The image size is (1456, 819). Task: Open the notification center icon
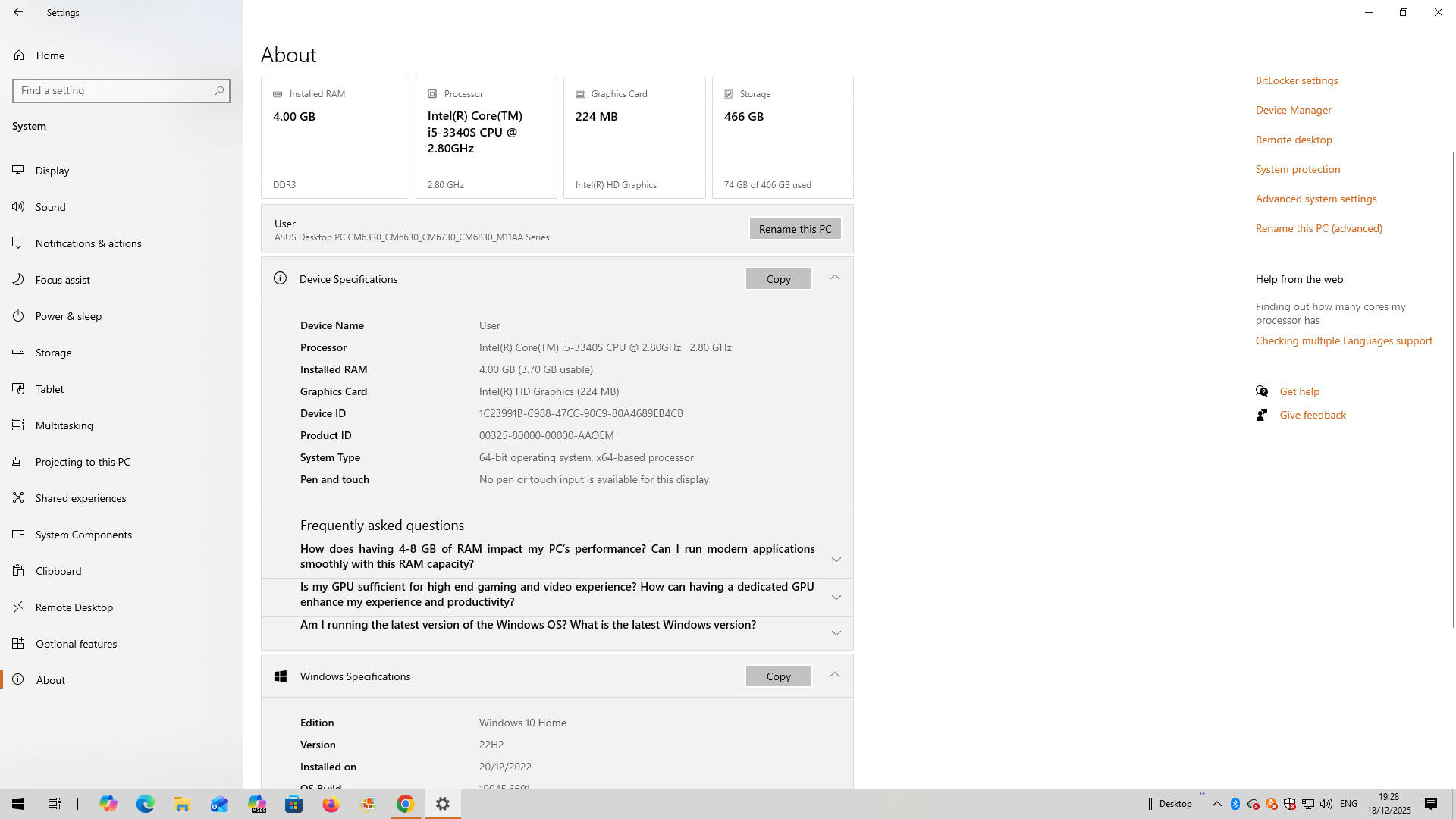pos(1431,804)
